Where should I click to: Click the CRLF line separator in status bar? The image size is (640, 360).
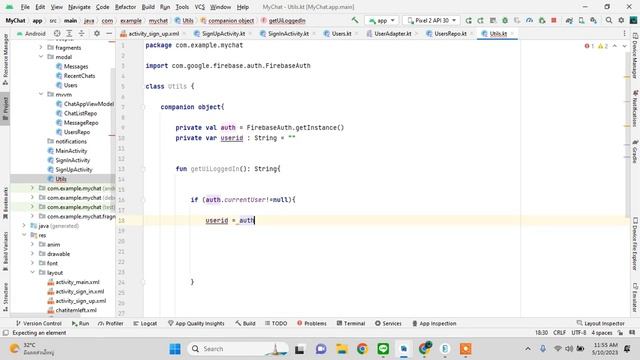559,333
